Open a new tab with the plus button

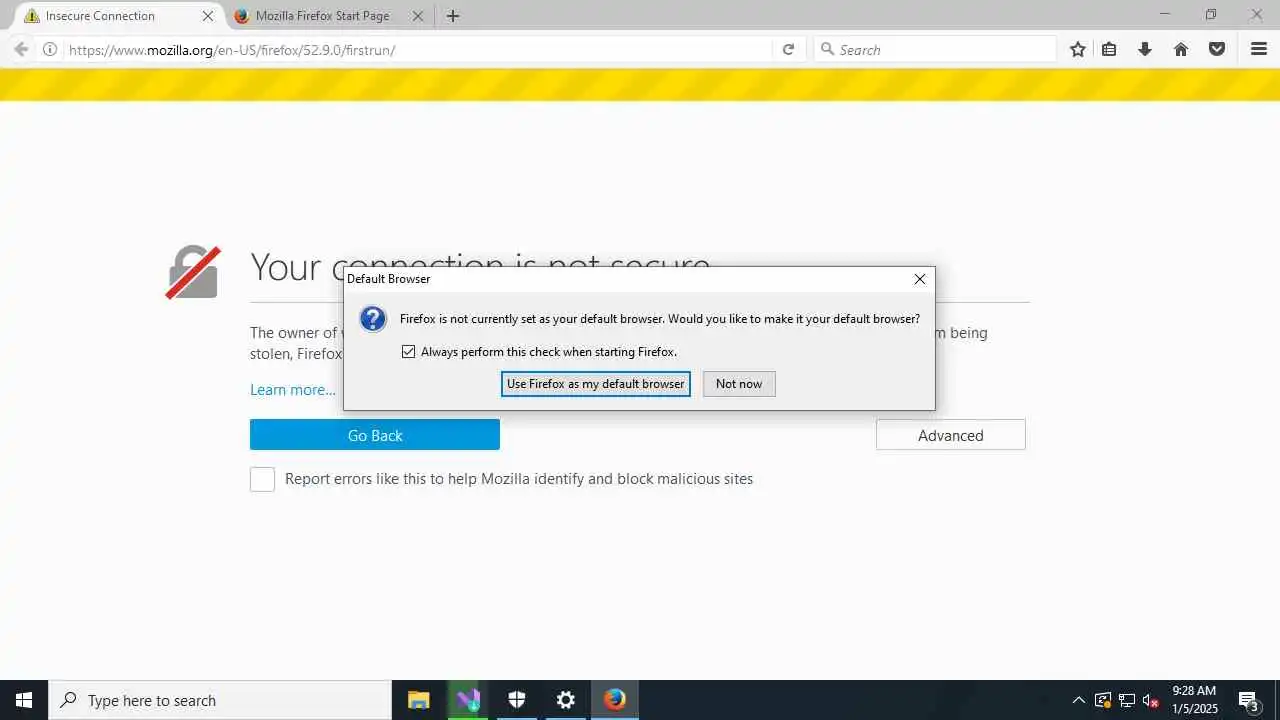(x=453, y=16)
